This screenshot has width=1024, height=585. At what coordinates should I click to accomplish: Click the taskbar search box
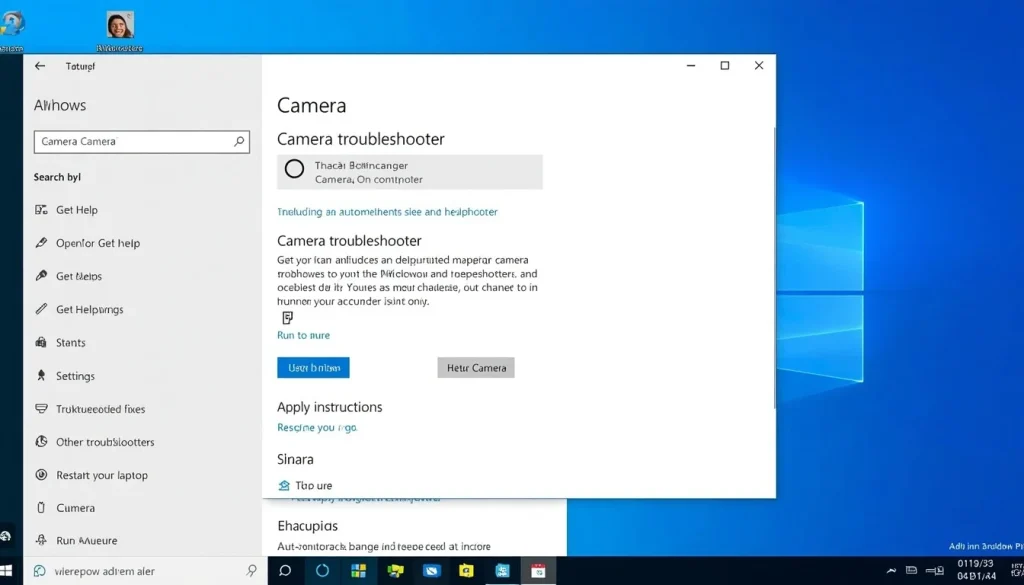pyautogui.click(x=145, y=571)
